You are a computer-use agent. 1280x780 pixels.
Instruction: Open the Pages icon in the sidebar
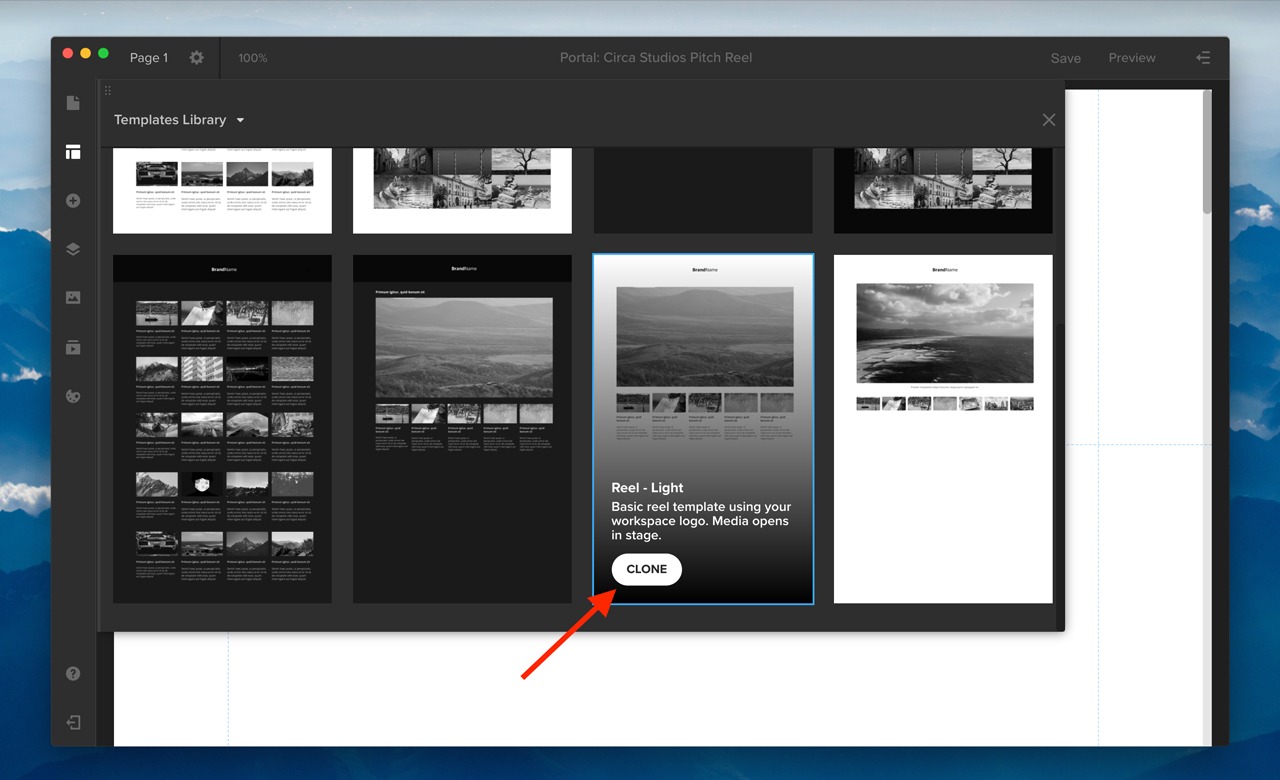(x=73, y=103)
